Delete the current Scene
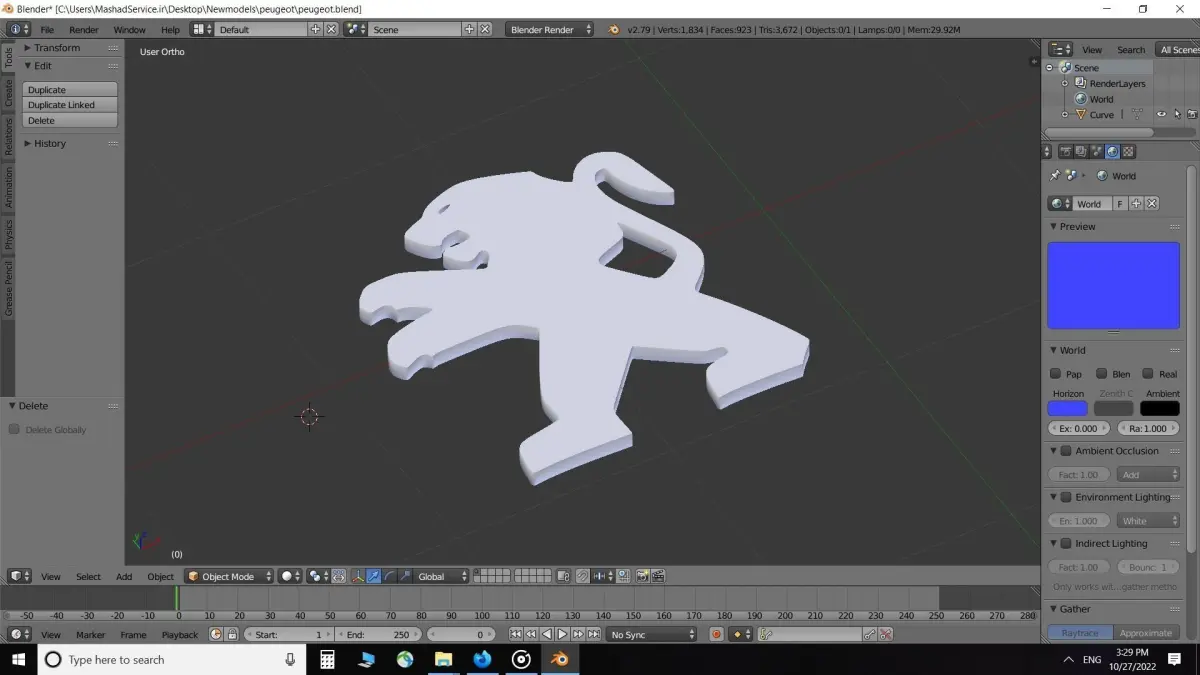The image size is (1200, 675). 484,29
